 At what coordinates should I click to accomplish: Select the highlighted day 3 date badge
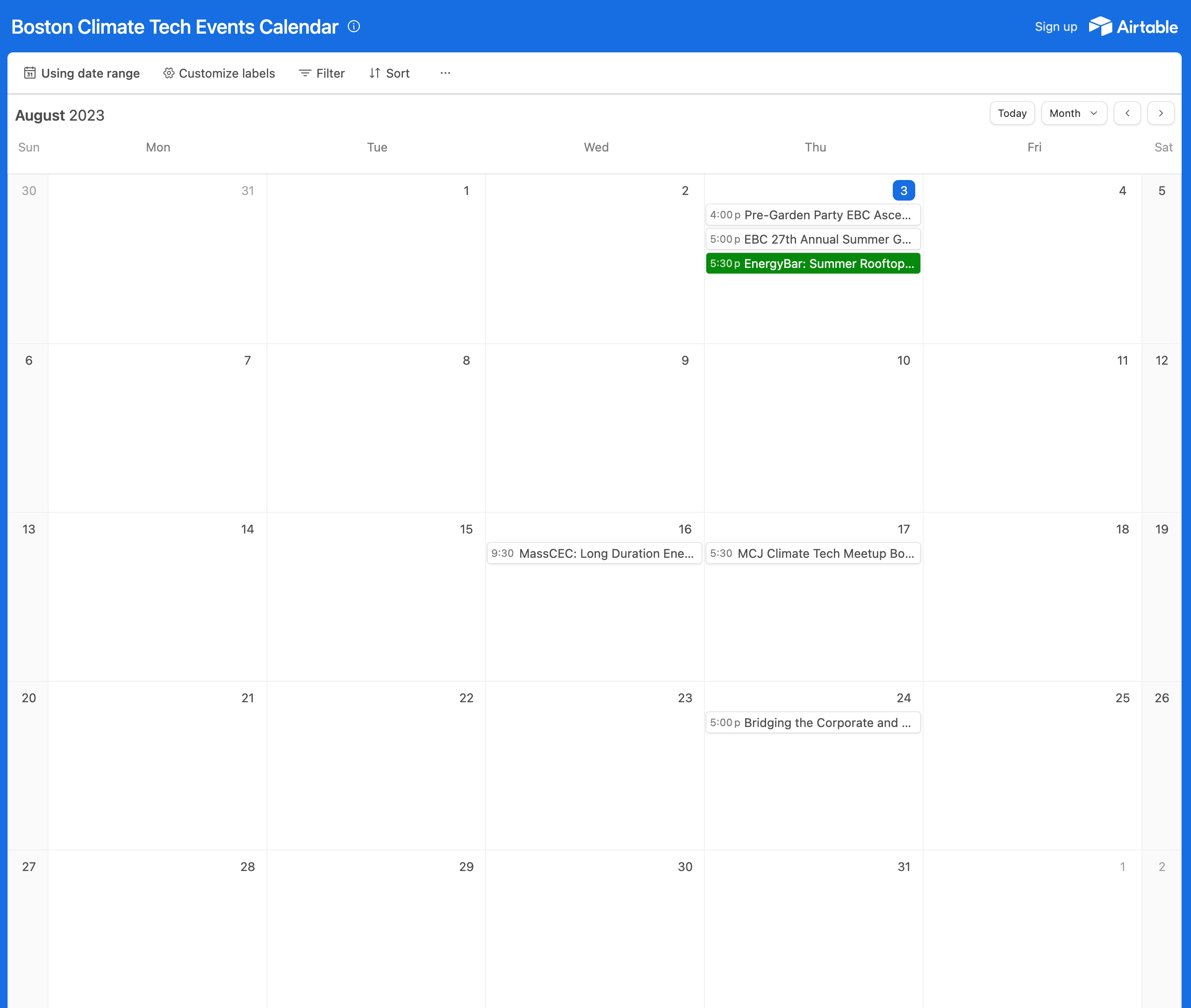click(x=903, y=190)
